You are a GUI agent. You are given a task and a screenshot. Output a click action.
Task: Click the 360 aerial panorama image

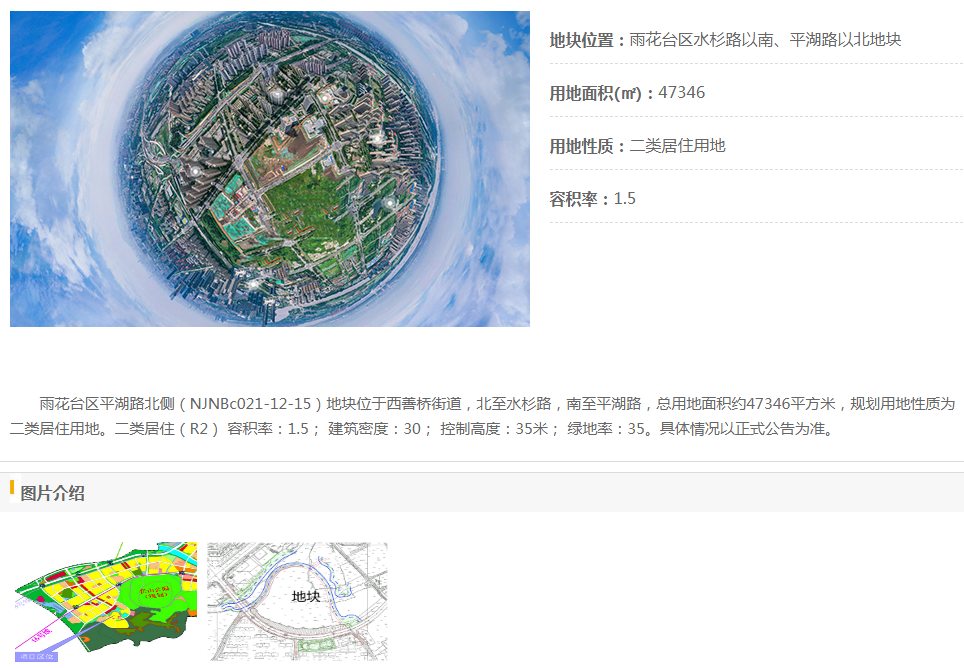coord(270,169)
